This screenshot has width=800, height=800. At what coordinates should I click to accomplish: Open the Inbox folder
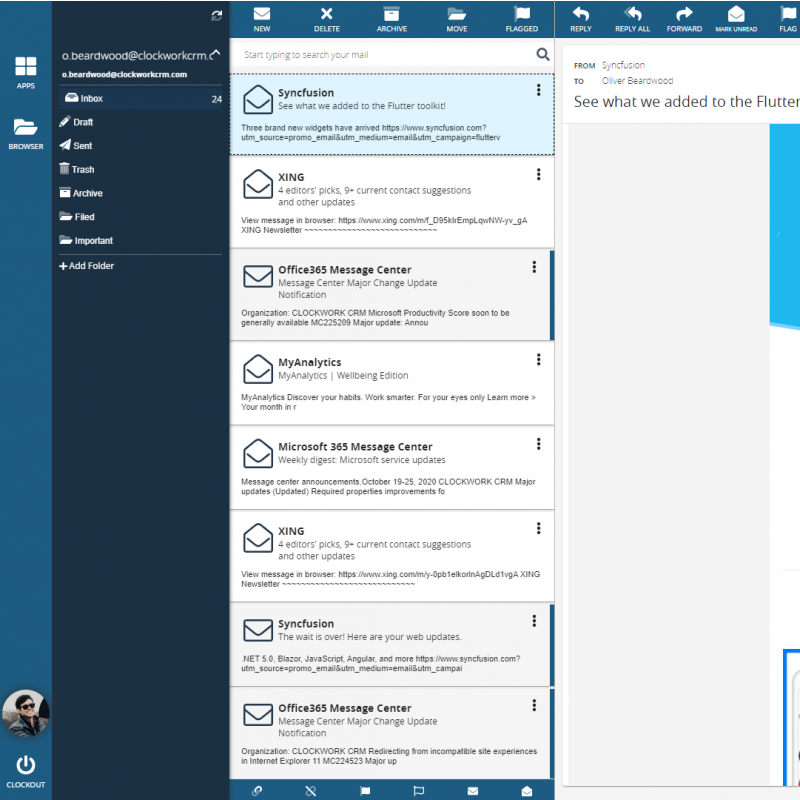click(141, 98)
